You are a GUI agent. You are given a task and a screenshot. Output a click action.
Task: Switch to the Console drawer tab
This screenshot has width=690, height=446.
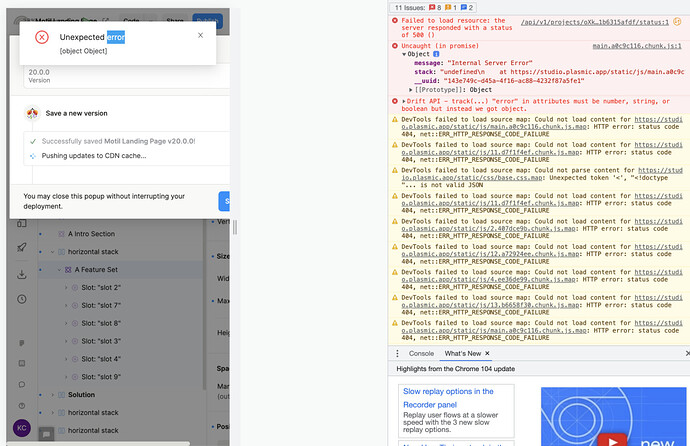pos(421,353)
